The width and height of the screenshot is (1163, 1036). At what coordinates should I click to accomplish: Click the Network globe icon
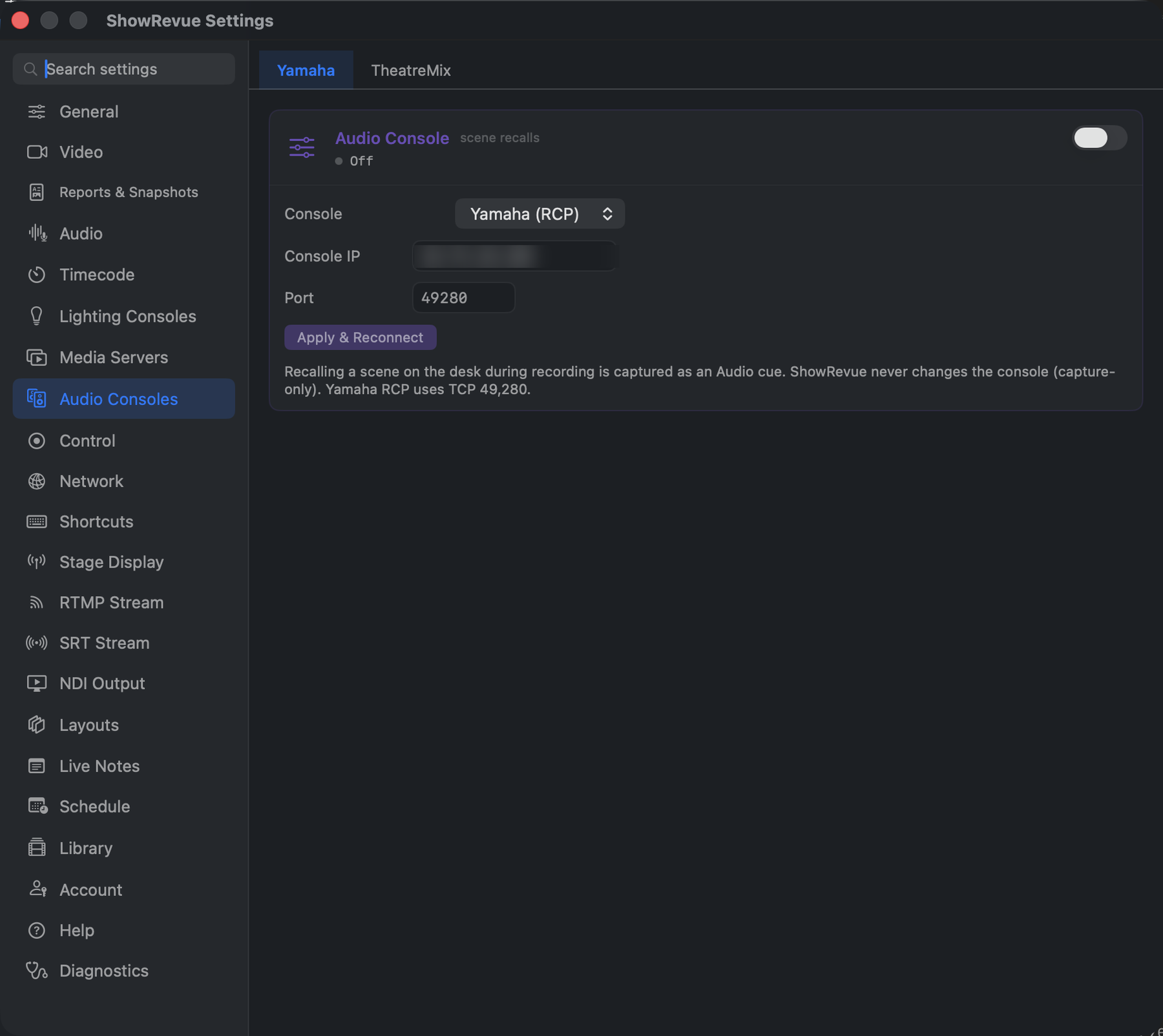[x=37, y=481]
